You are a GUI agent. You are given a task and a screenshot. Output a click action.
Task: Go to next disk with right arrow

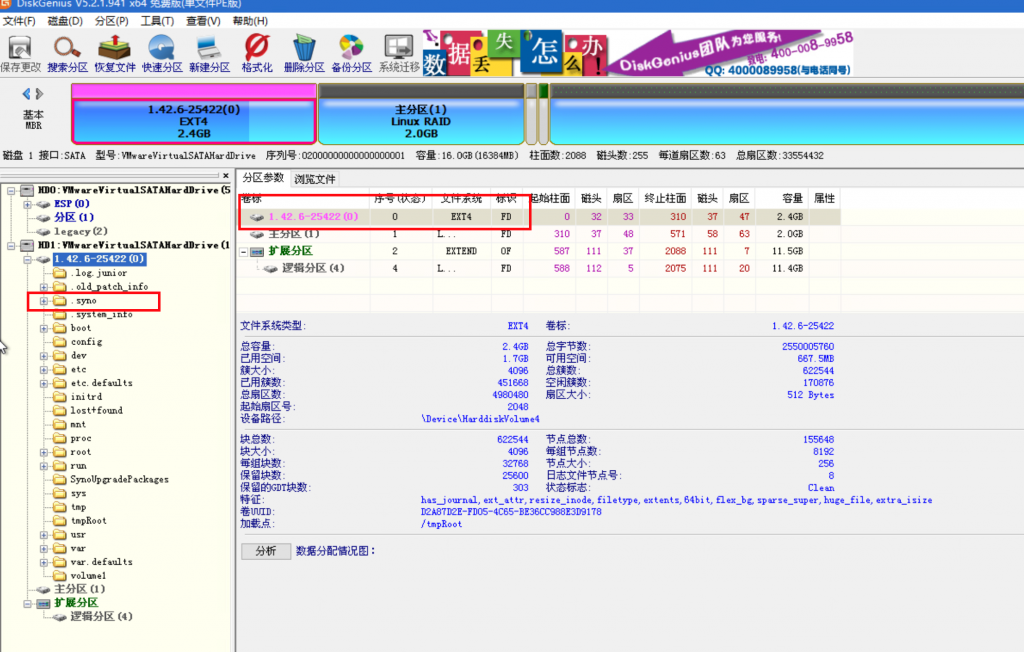[40, 94]
